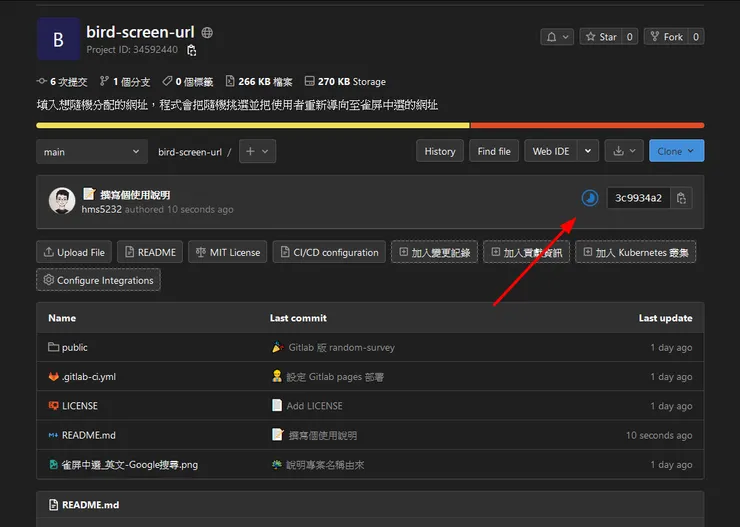Open the Clone dropdown
740x527 pixels.
(x=676, y=151)
